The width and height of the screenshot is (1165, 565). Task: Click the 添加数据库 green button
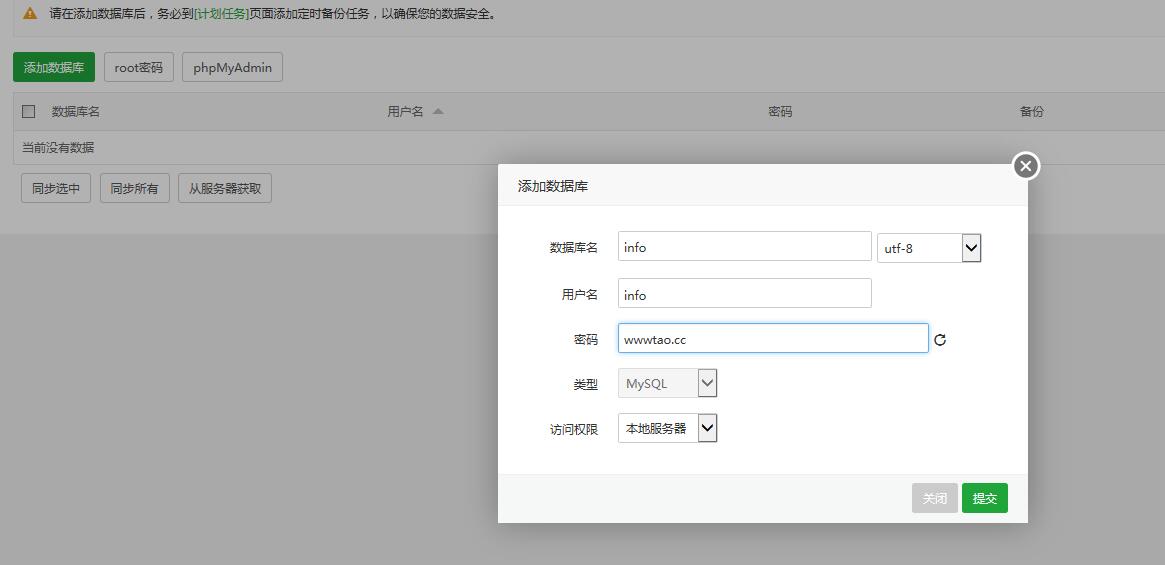click(x=54, y=68)
